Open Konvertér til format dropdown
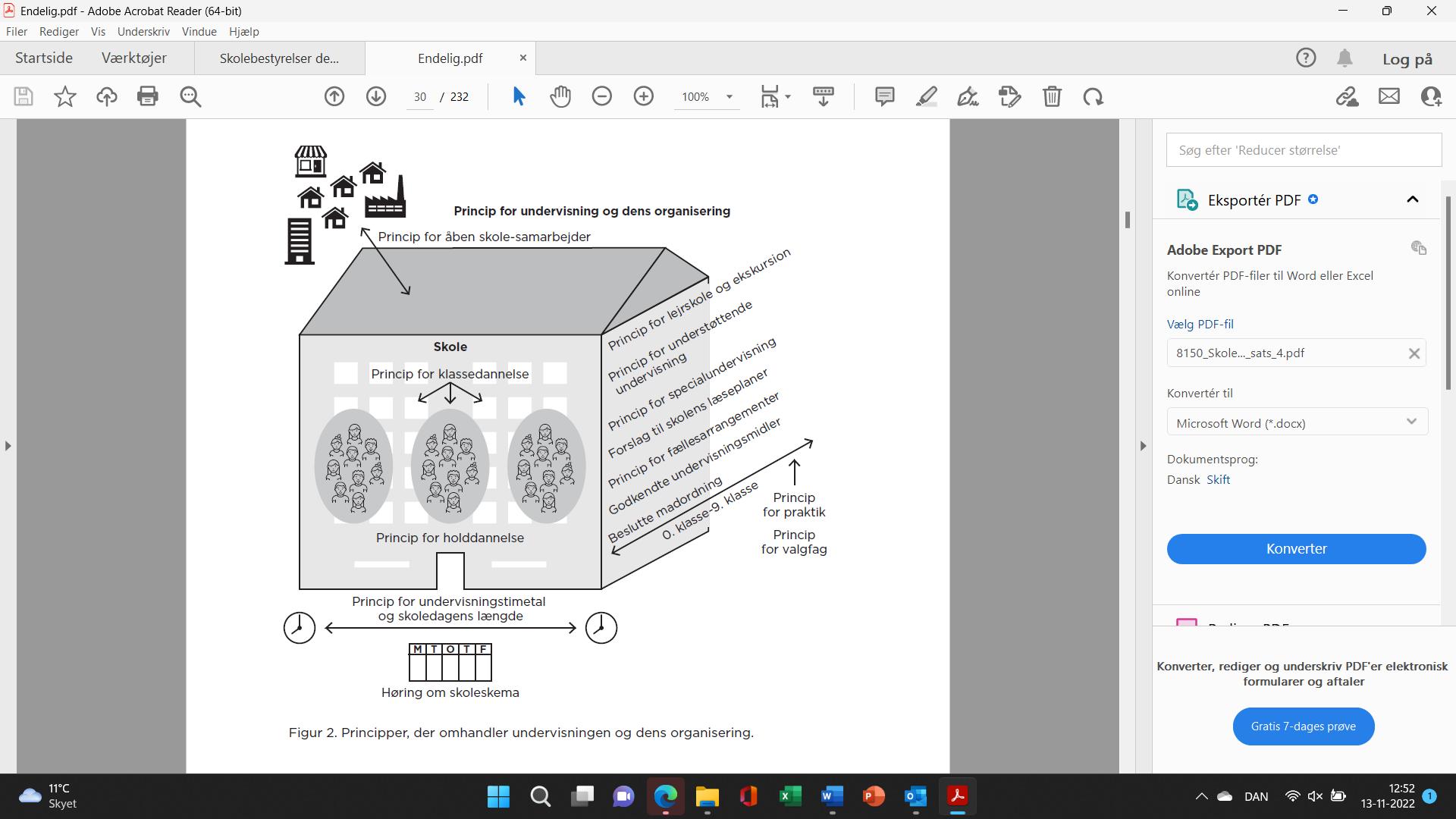This screenshot has width=1456, height=819. tap(1297, 422)
